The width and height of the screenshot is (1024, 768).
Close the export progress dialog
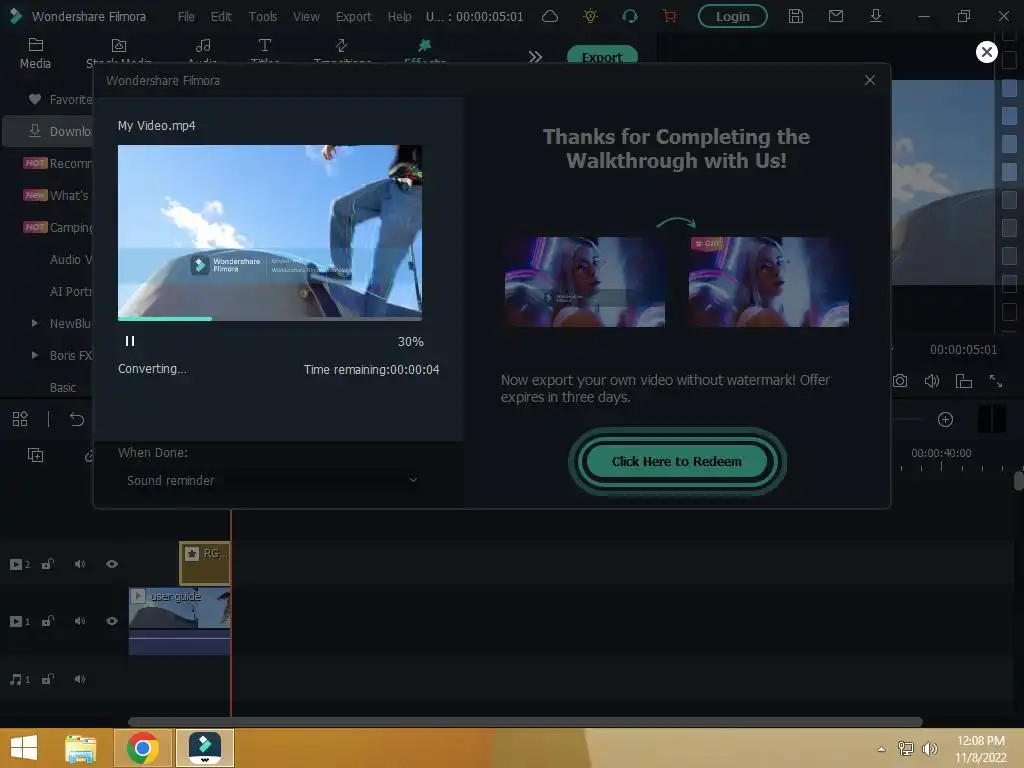pyautogui.click(x=869, y=80)
